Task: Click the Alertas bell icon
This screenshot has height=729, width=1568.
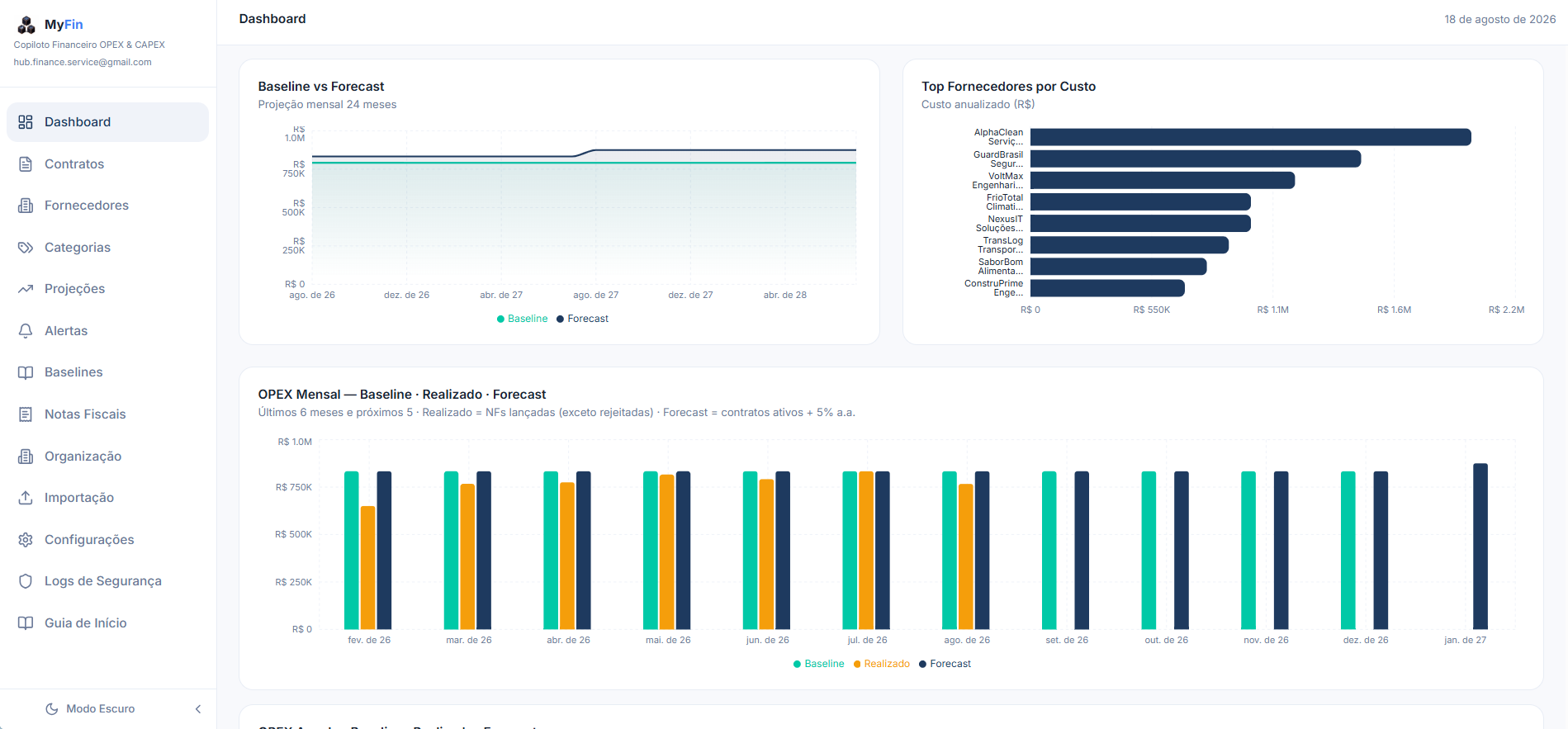Action: pyautogui.click(x=26, y=331)
